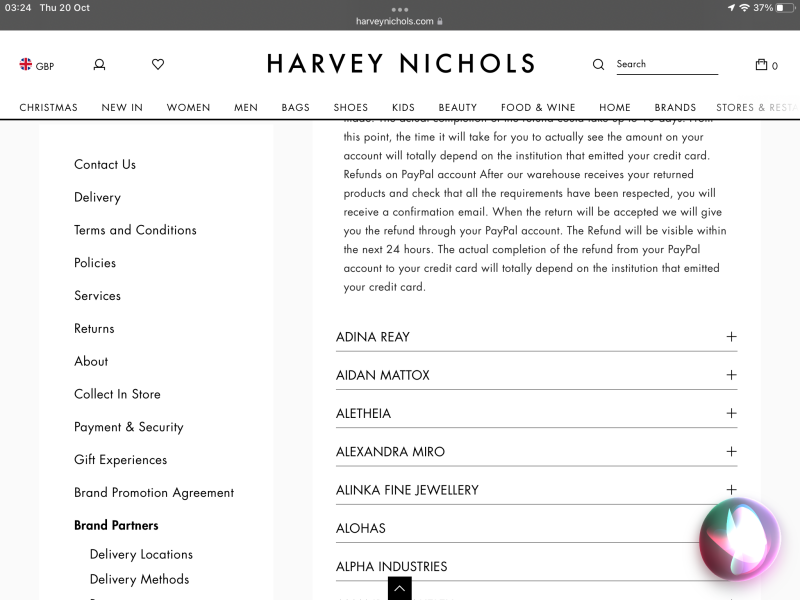Open the Delivery sidebar link
The image size is (800, 600).
coord(97,197)
